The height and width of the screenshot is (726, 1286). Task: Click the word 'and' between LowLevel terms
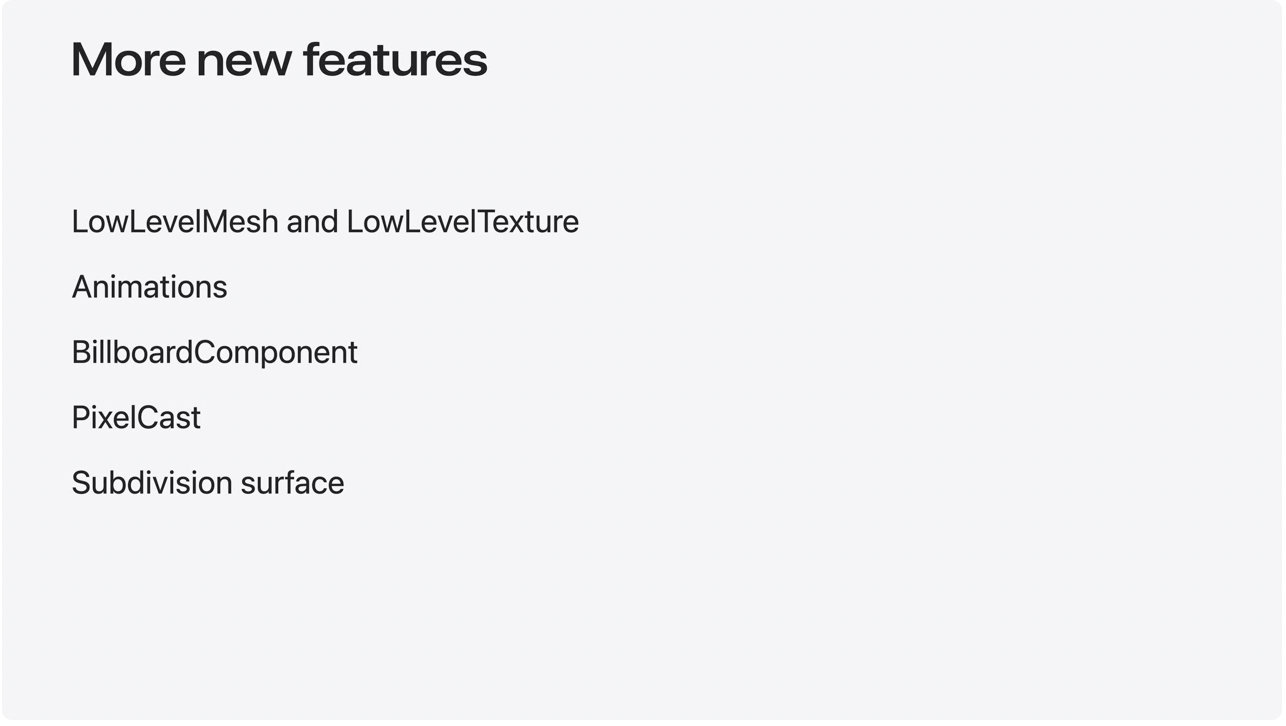click(312, 221)
